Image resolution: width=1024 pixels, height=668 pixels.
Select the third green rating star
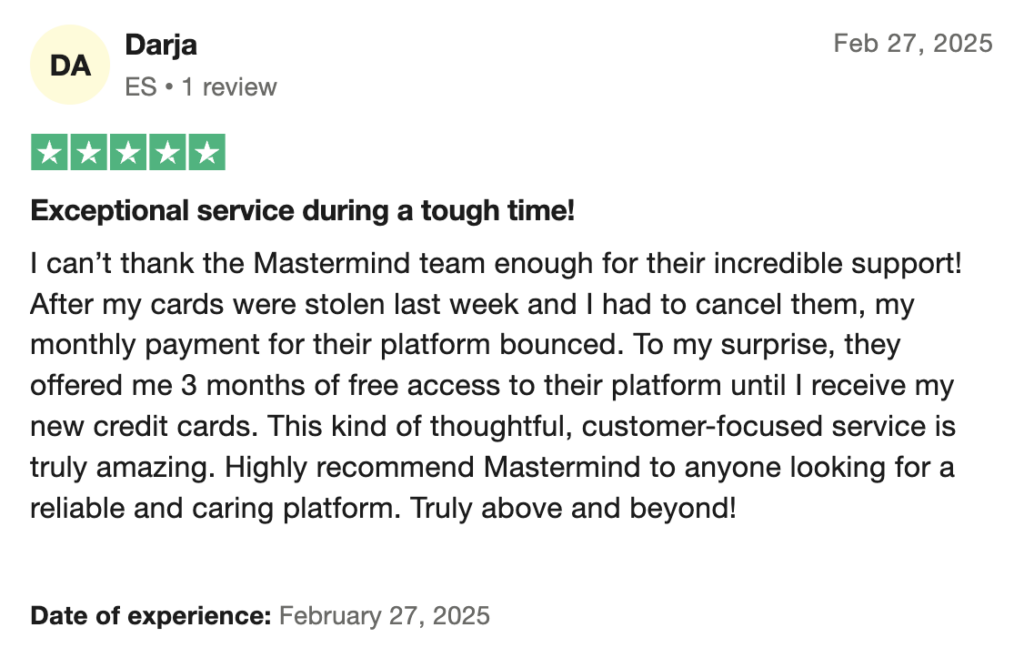pos(128,152)
